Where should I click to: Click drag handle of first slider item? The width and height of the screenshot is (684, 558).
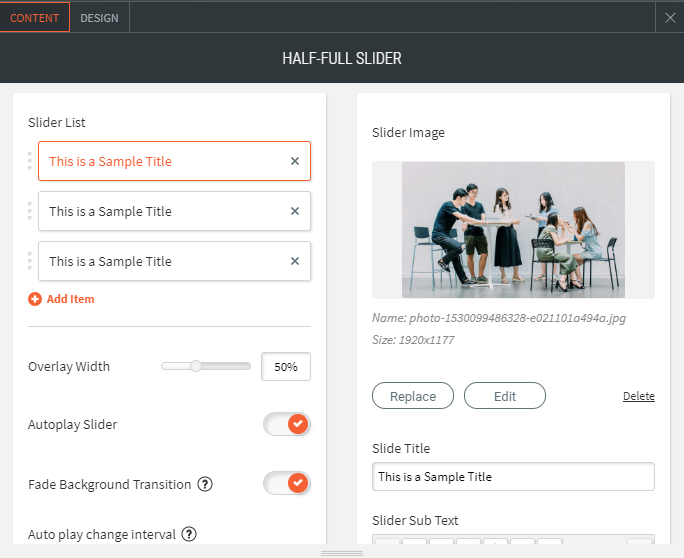coord(30,161)
